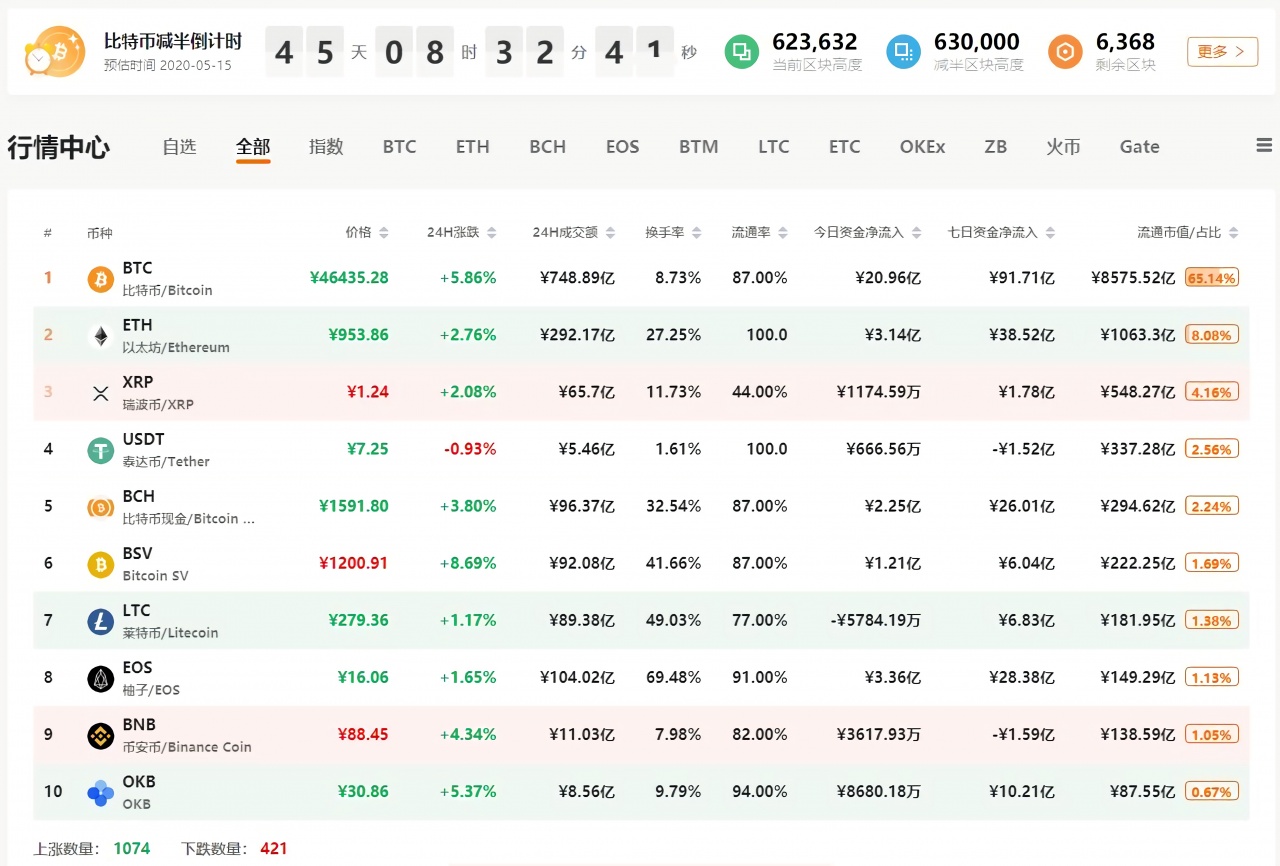Open the ETC tab
The width and height of the screenshot is (1280, 866).
[845, 146]
